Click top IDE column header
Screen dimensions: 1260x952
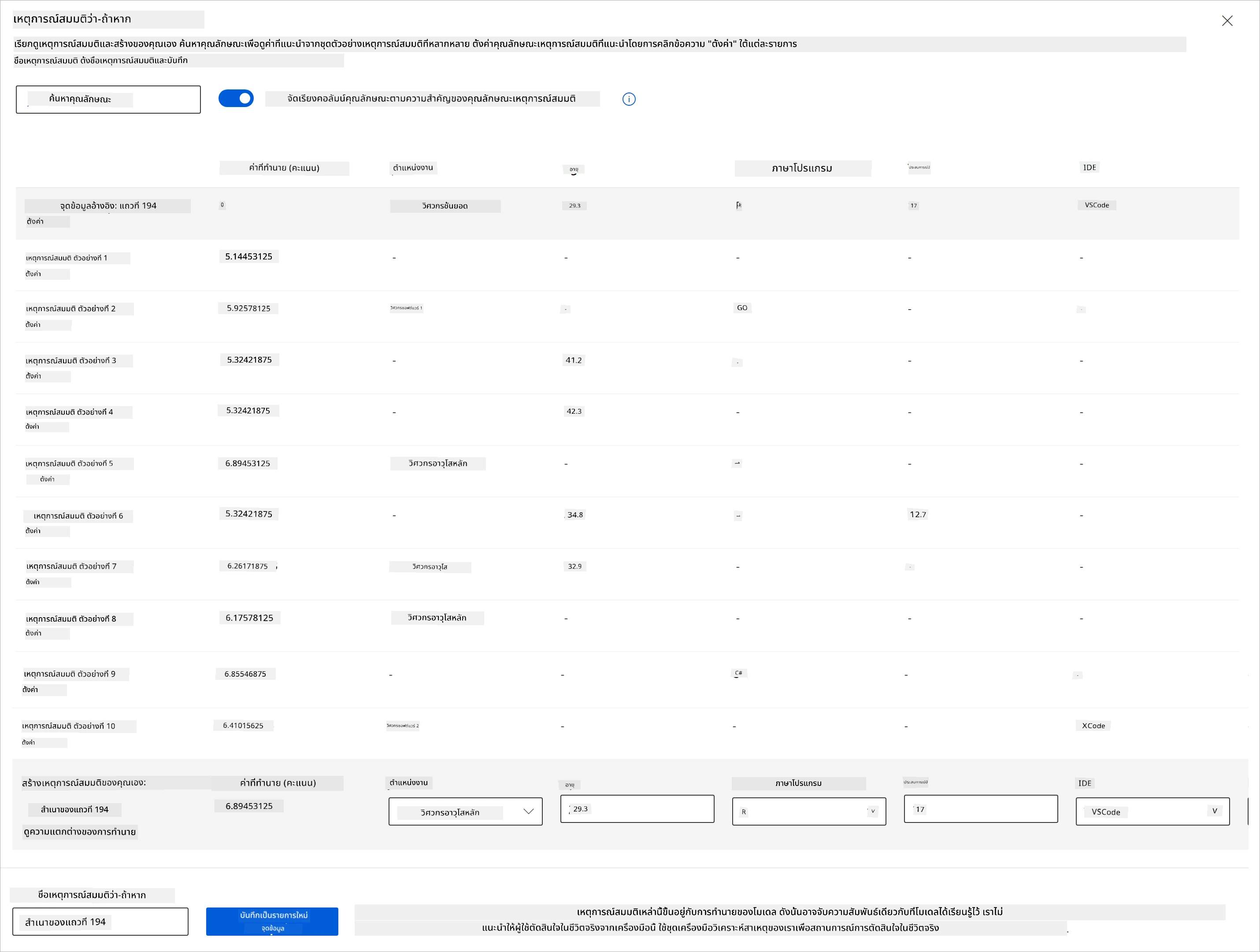[1090, 167]
